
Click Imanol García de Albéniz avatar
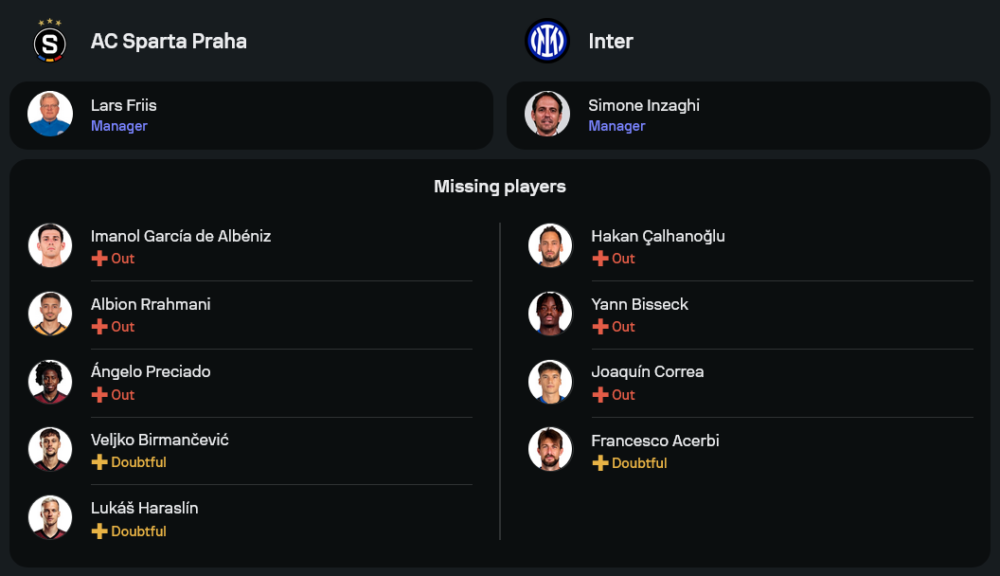50,245
